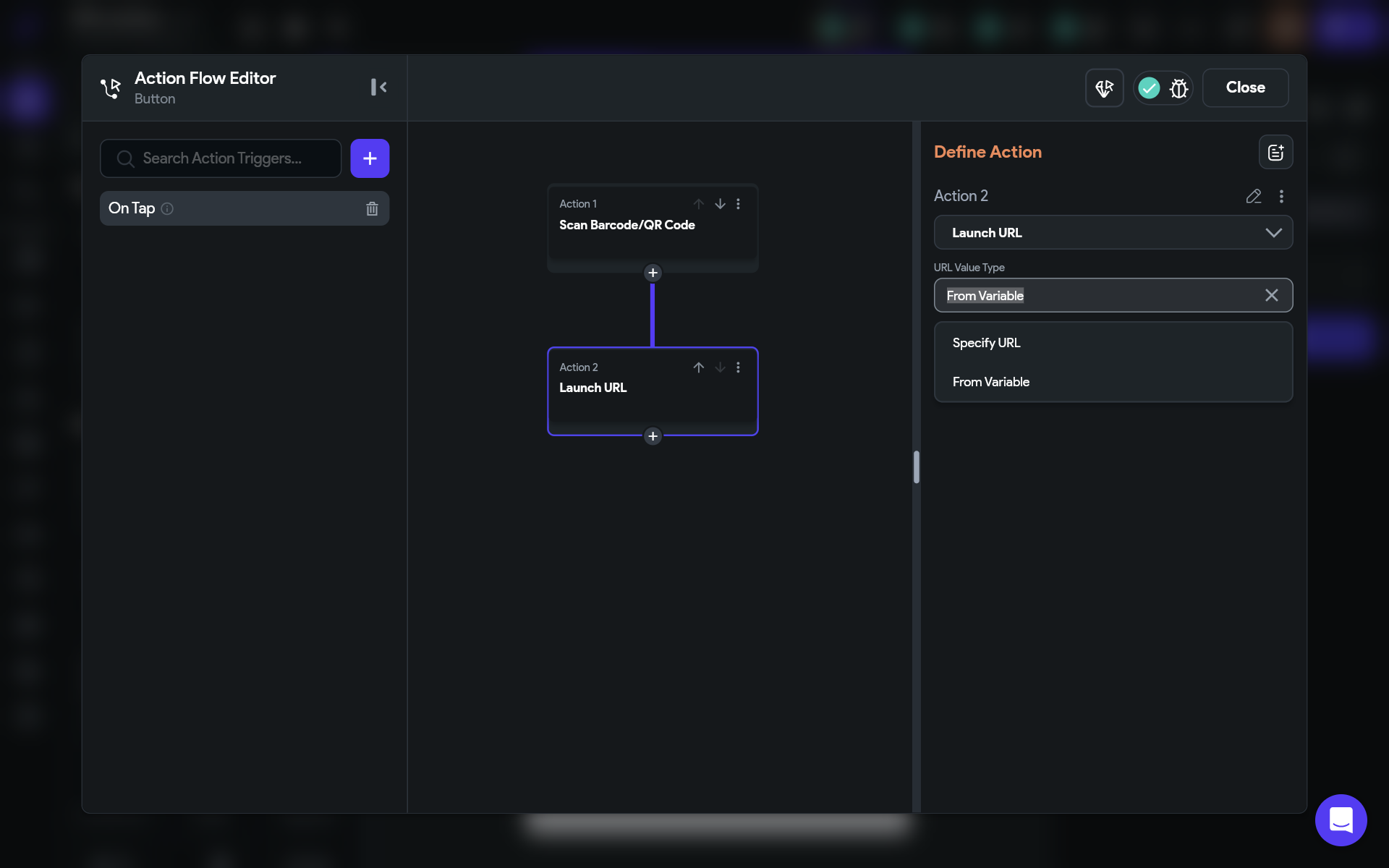Click the add note icon in Define Action
The height and width of the screenshot is (868, 1389).
tap(1275, 152)
